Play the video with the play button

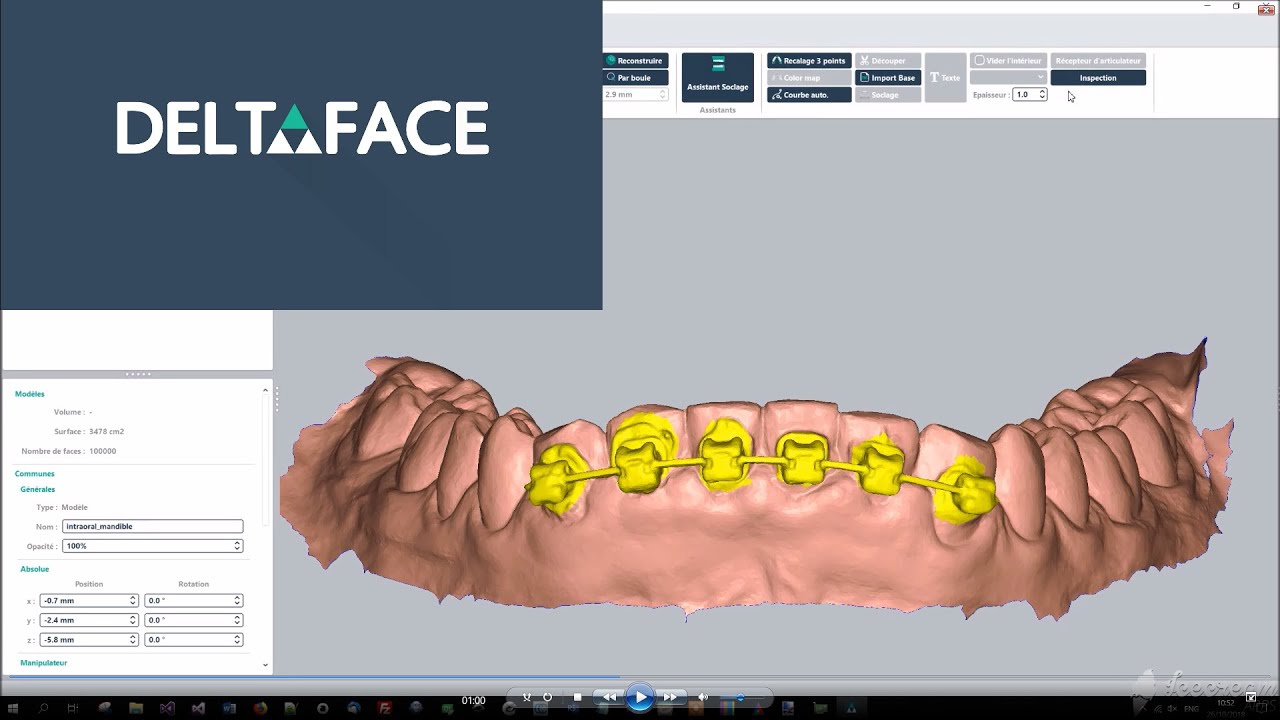(640, 698)
